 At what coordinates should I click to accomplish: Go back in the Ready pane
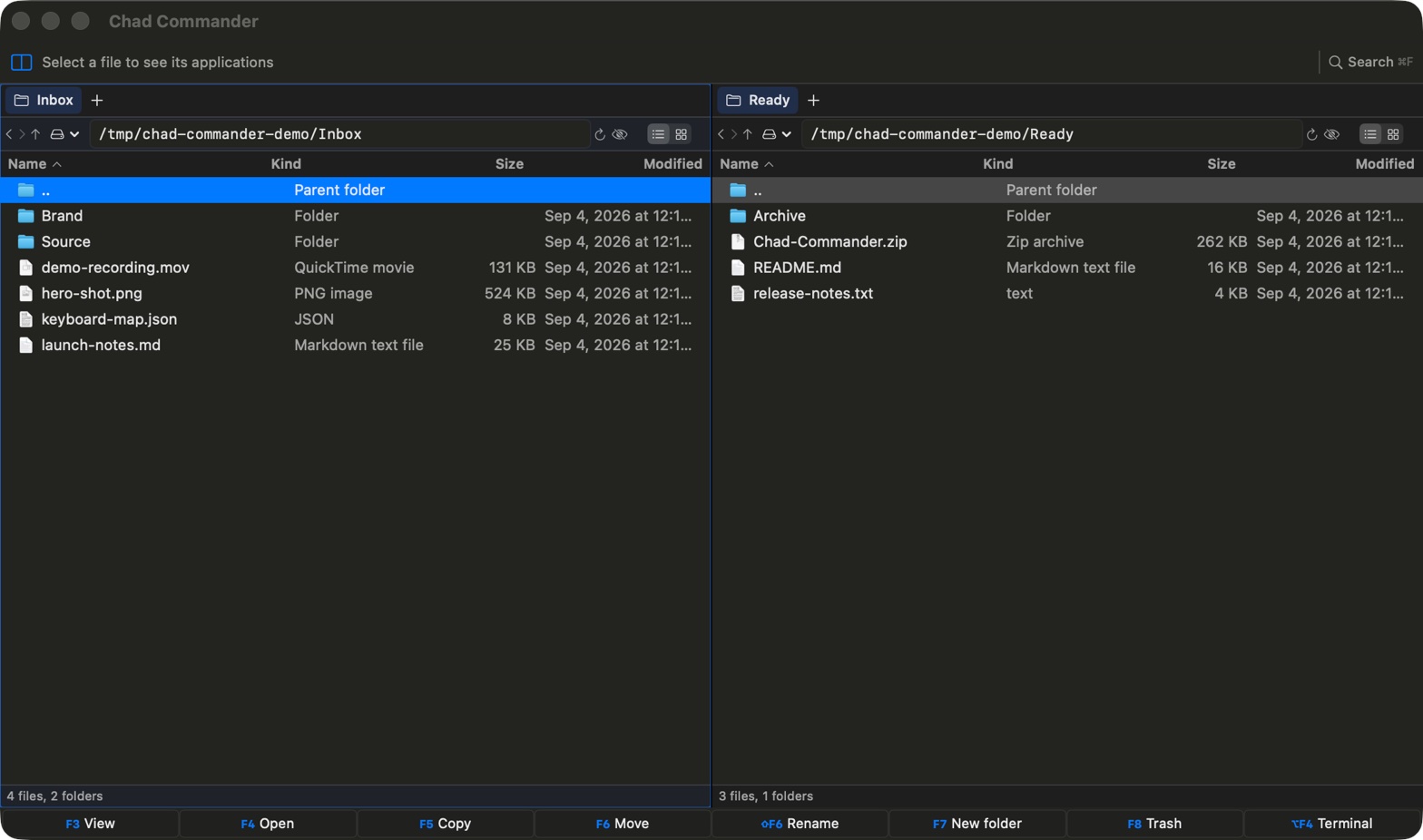721,134
